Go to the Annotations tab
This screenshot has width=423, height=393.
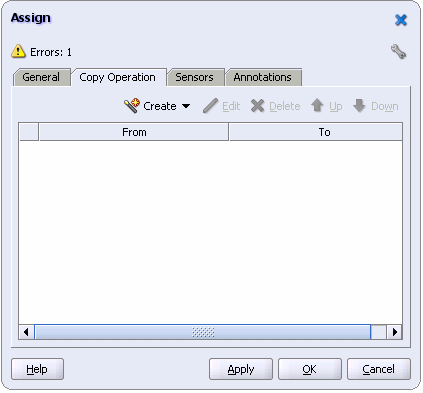263,77
